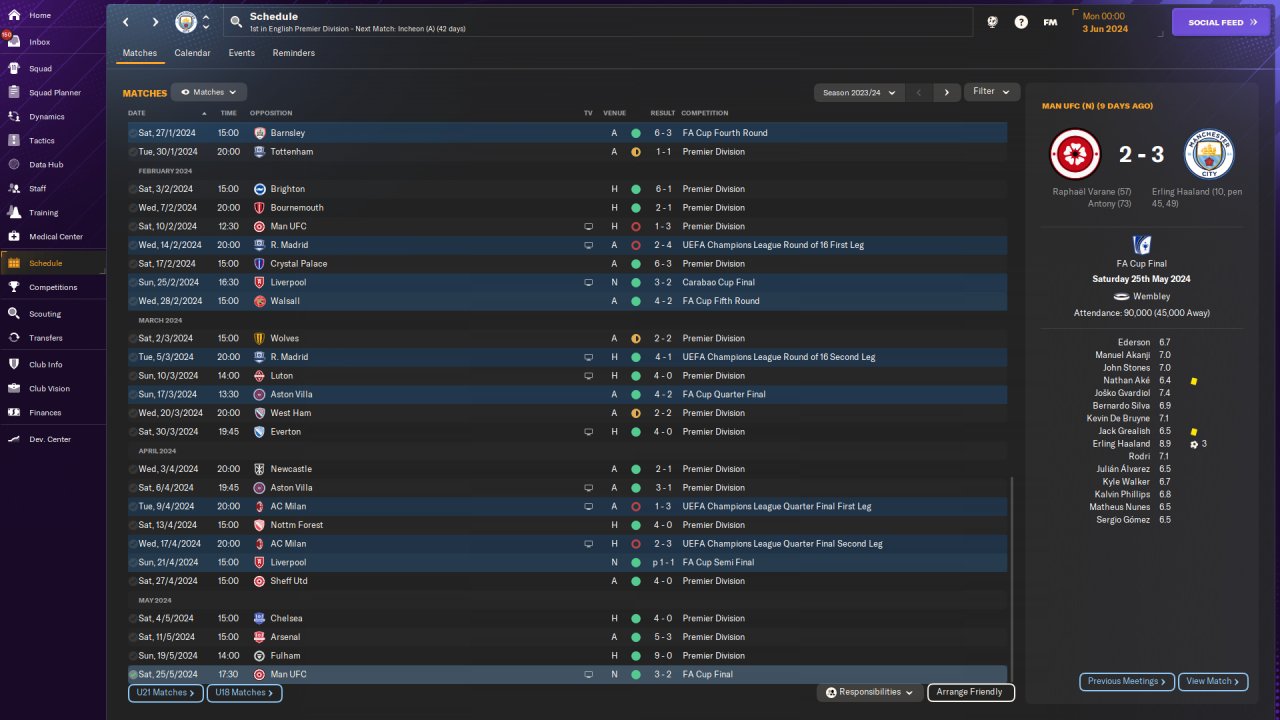The height and width of the screenshot is (720, 1280).
Task: Toggle the circle selector for Man UFC FA Cup Final row
Action: point(133,675)
